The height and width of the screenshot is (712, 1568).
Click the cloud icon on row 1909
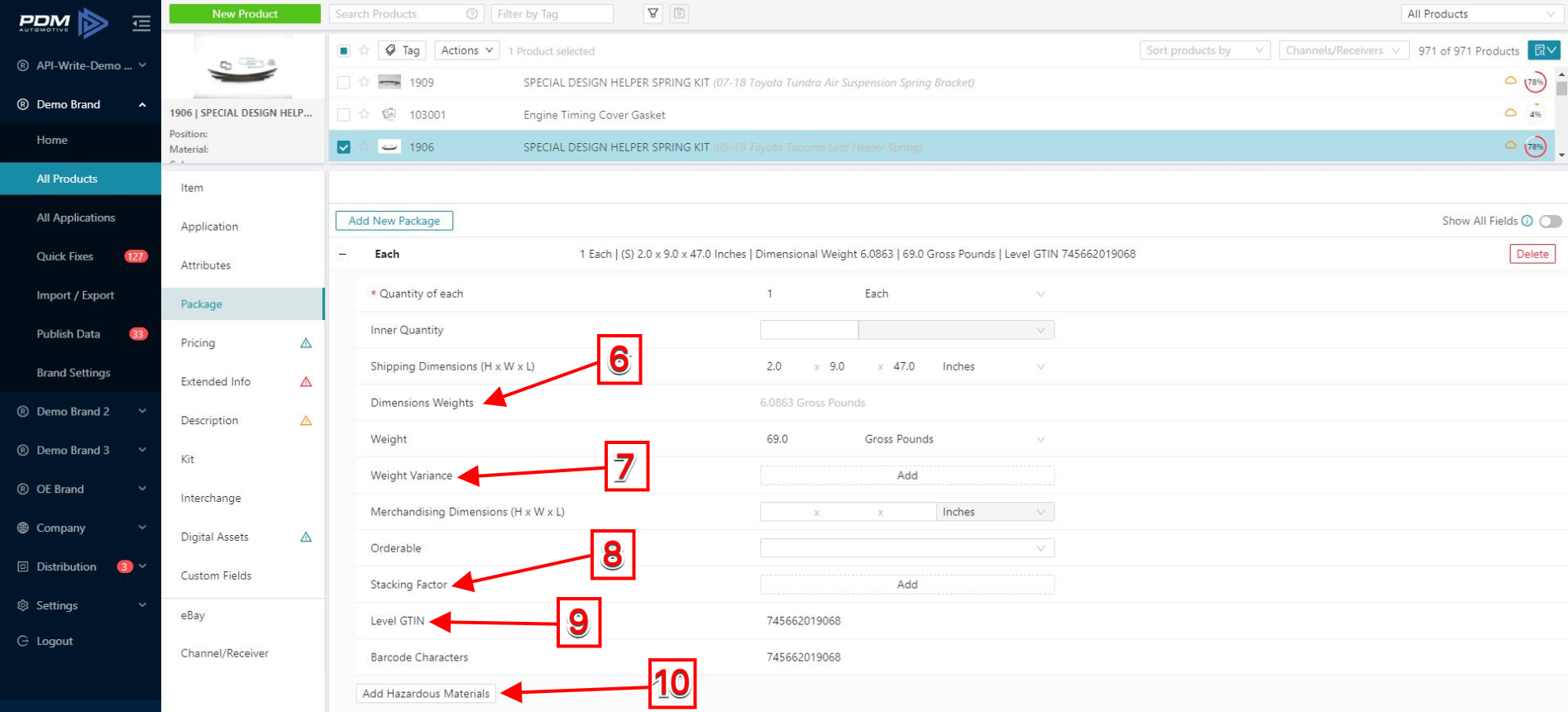click(1510, 80)
